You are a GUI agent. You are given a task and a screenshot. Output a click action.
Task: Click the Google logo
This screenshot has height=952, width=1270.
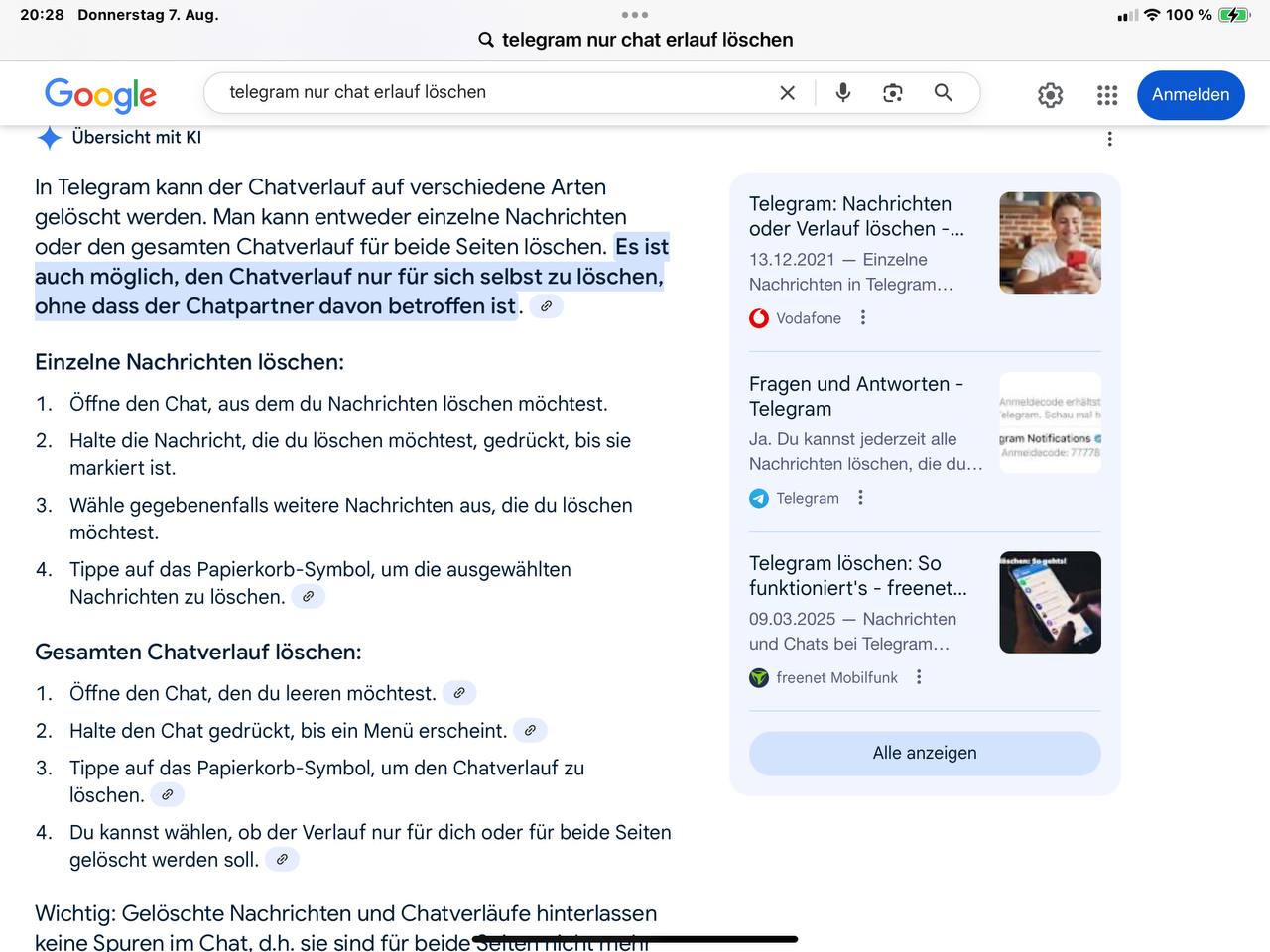point(100,94)
